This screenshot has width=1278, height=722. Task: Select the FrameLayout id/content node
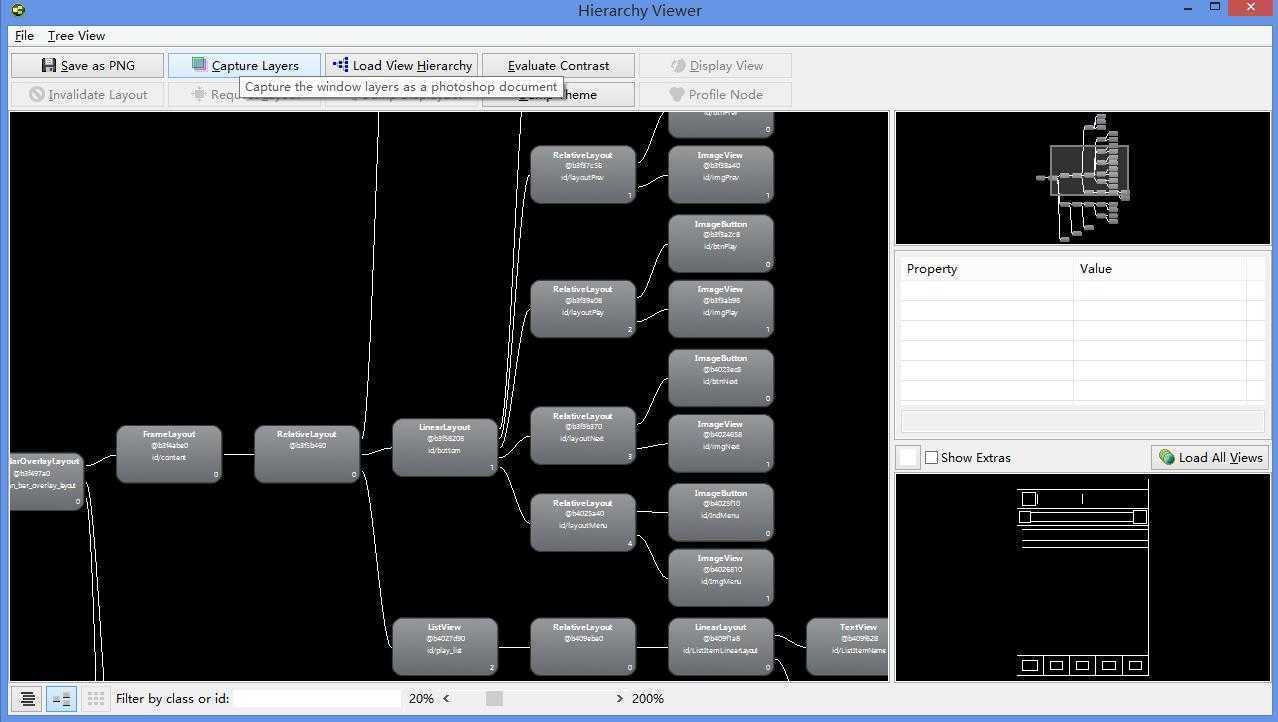(x=169, y=454)
